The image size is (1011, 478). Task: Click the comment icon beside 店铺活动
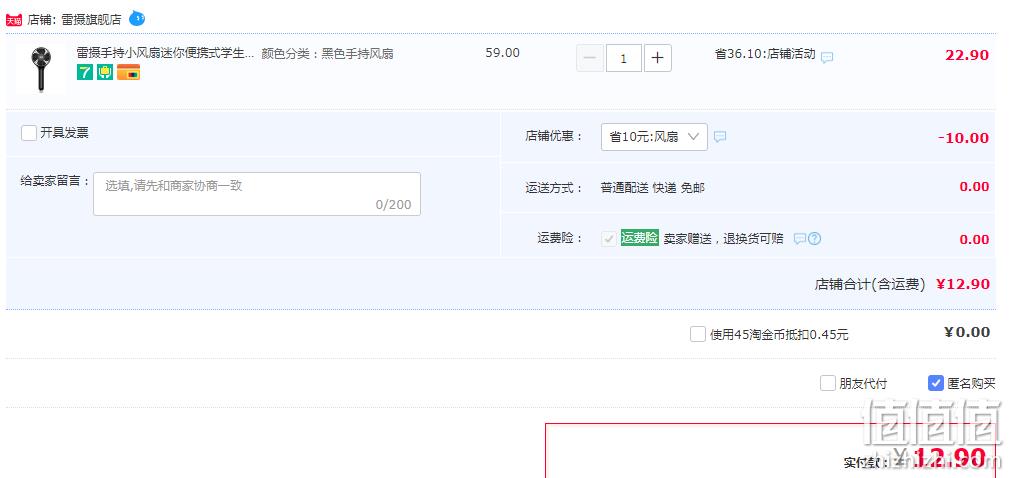pos(827,57)
